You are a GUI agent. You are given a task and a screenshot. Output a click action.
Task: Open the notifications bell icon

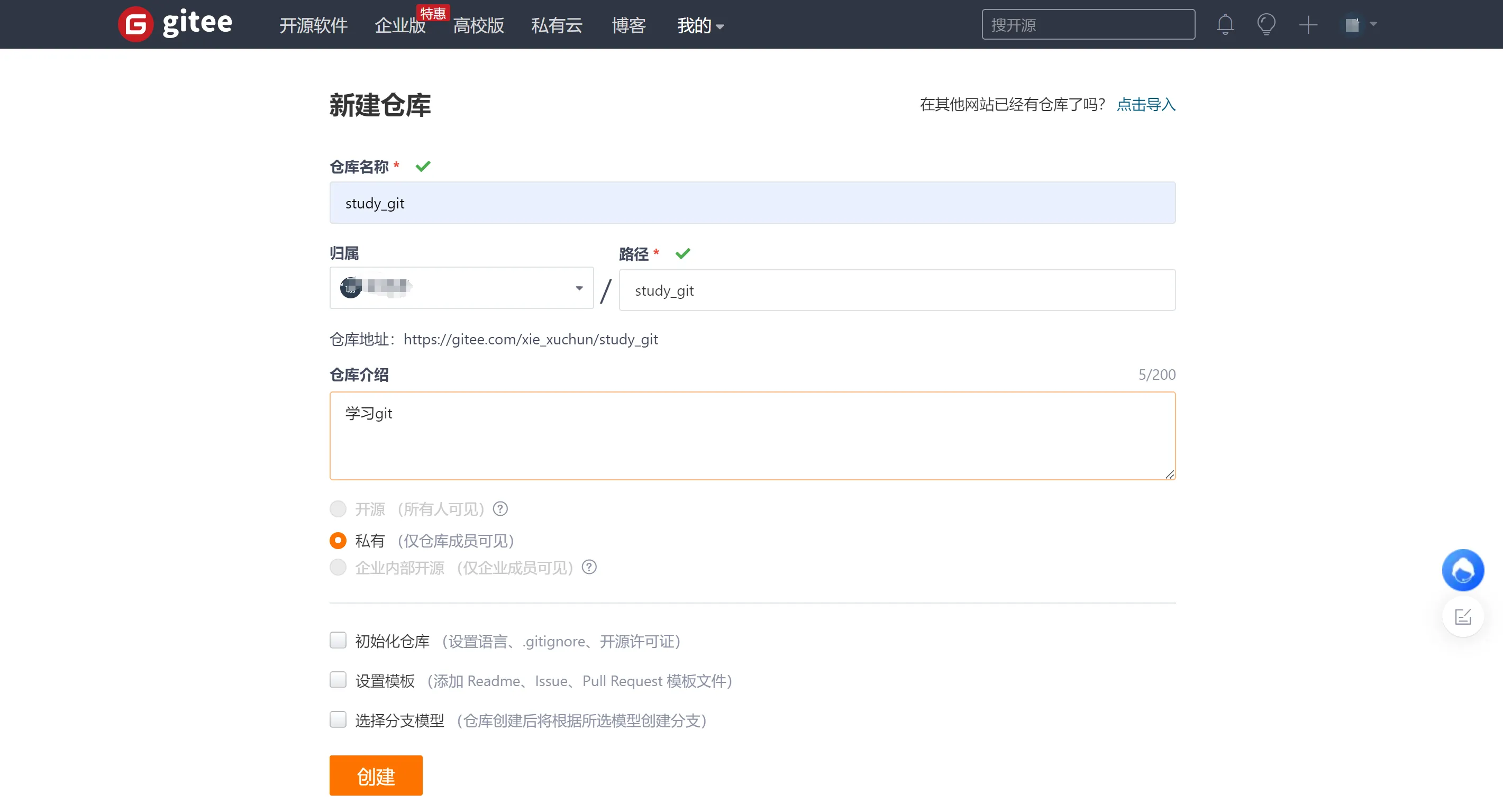click(x=1225, y=24)
